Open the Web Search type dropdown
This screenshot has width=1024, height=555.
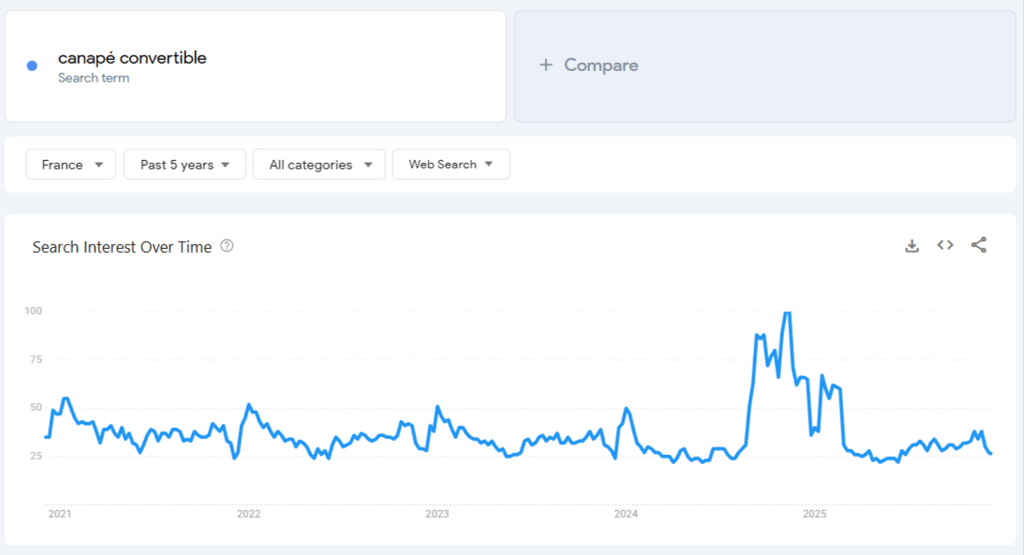[451, 165]
